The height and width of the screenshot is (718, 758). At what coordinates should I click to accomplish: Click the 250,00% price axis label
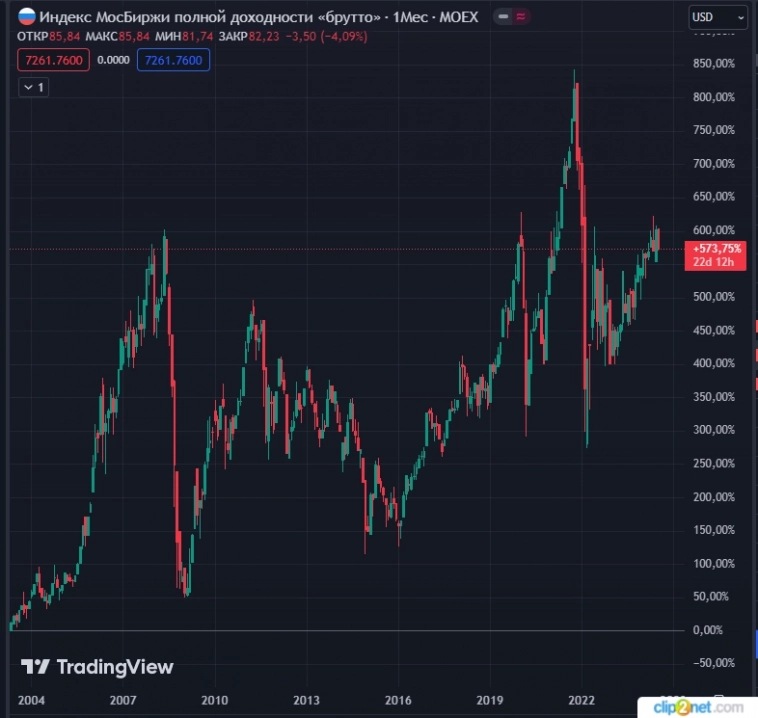point(714,463)
